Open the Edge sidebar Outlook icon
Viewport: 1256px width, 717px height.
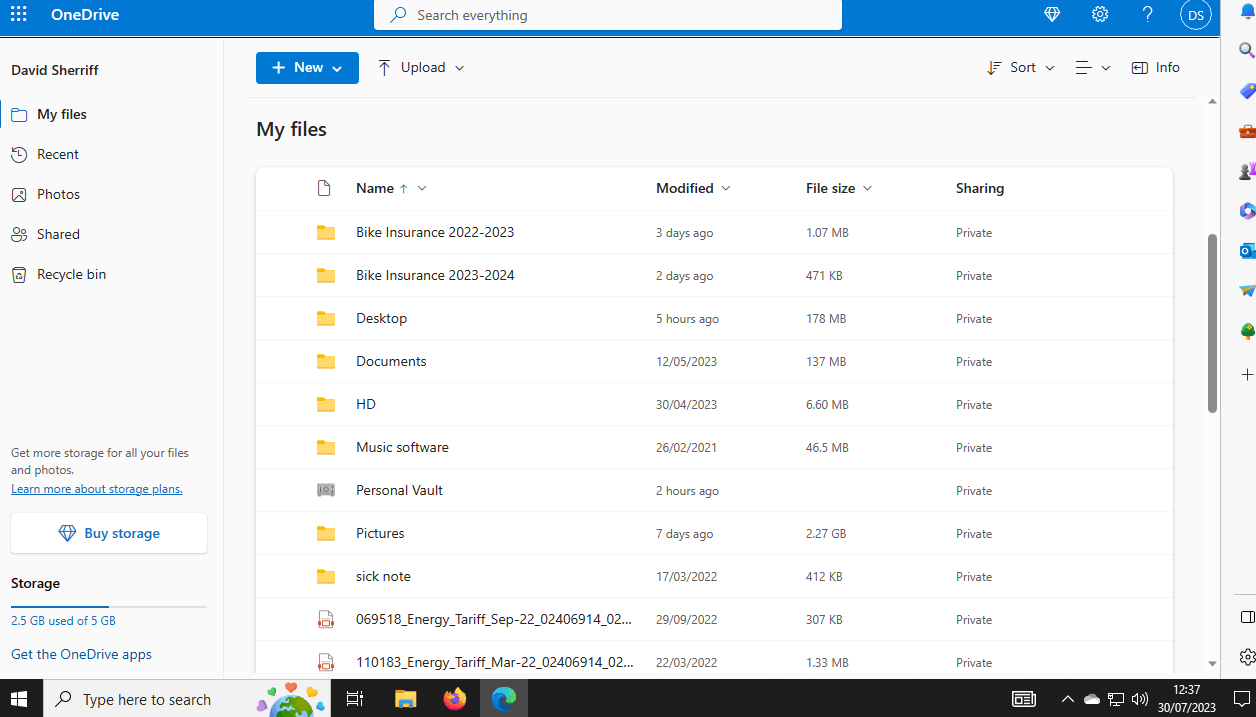1247,251
